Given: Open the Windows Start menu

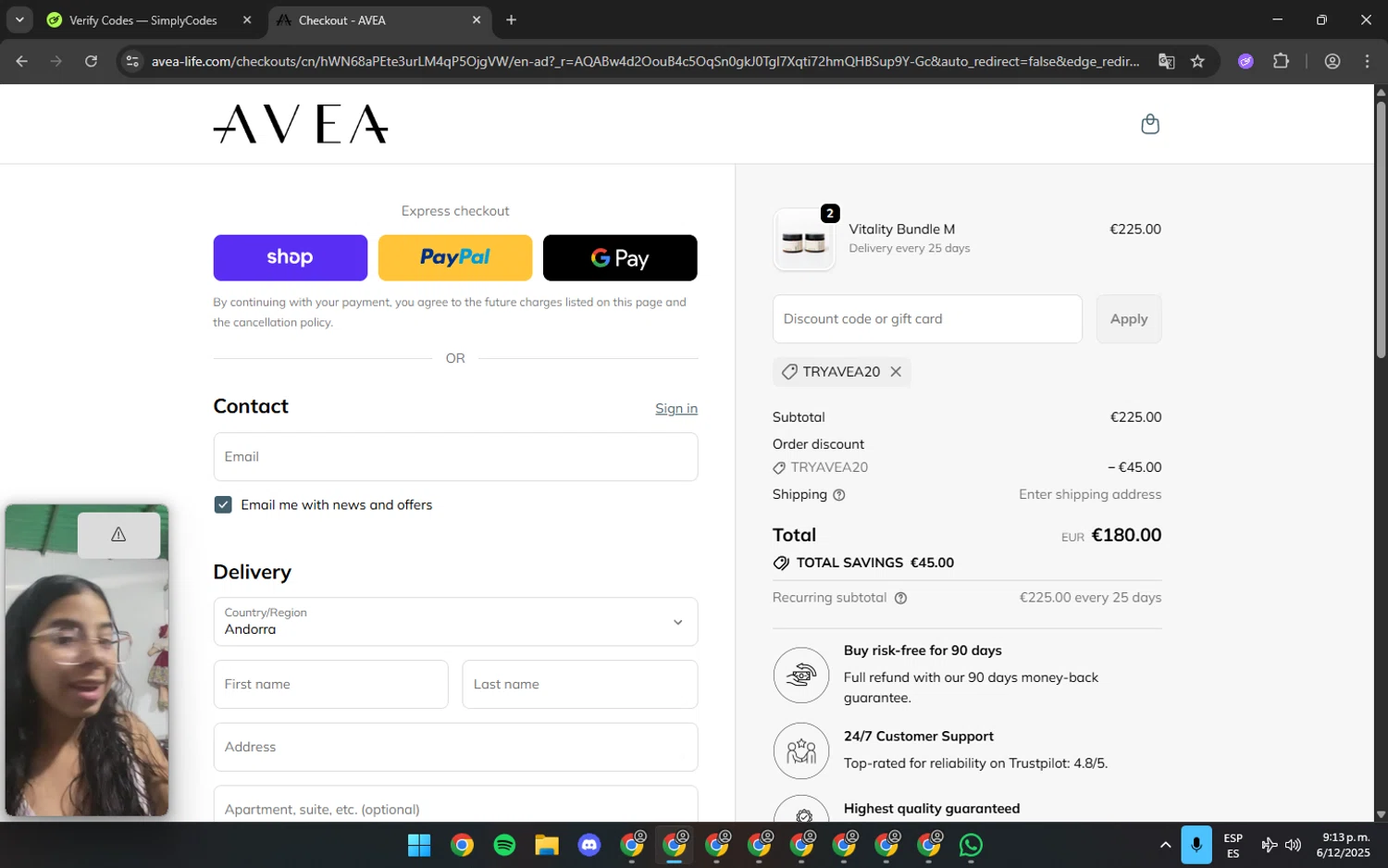Looking at the screenshot, I should tap(419, 845).
